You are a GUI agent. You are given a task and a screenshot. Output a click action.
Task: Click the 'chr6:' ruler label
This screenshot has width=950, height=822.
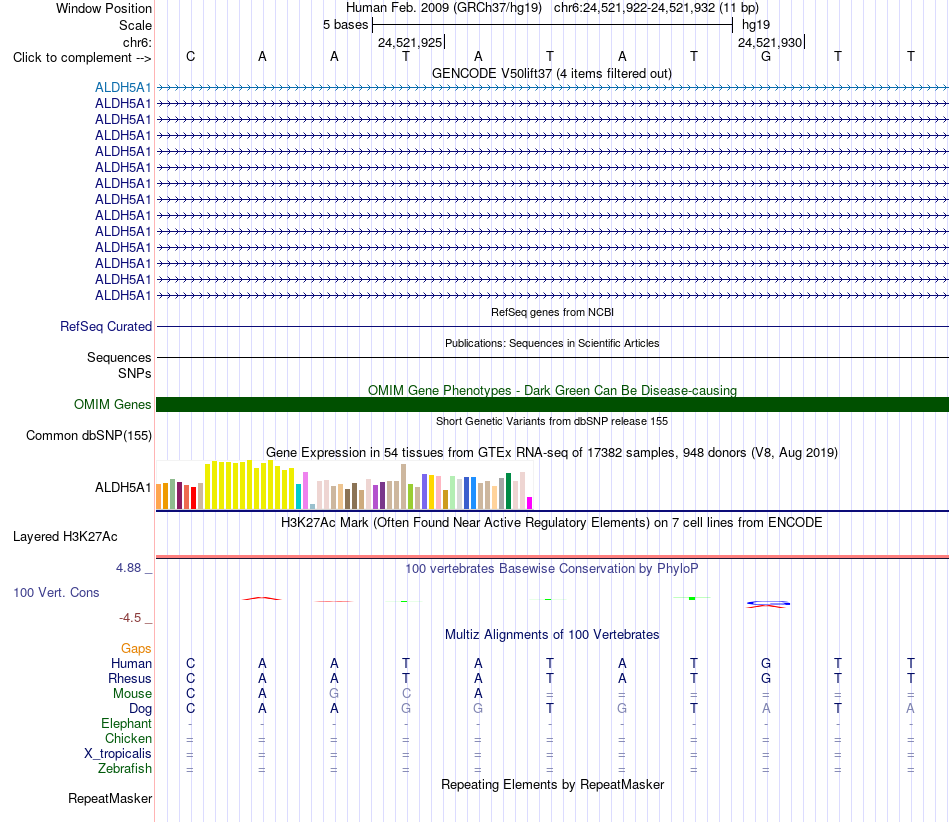137,42
